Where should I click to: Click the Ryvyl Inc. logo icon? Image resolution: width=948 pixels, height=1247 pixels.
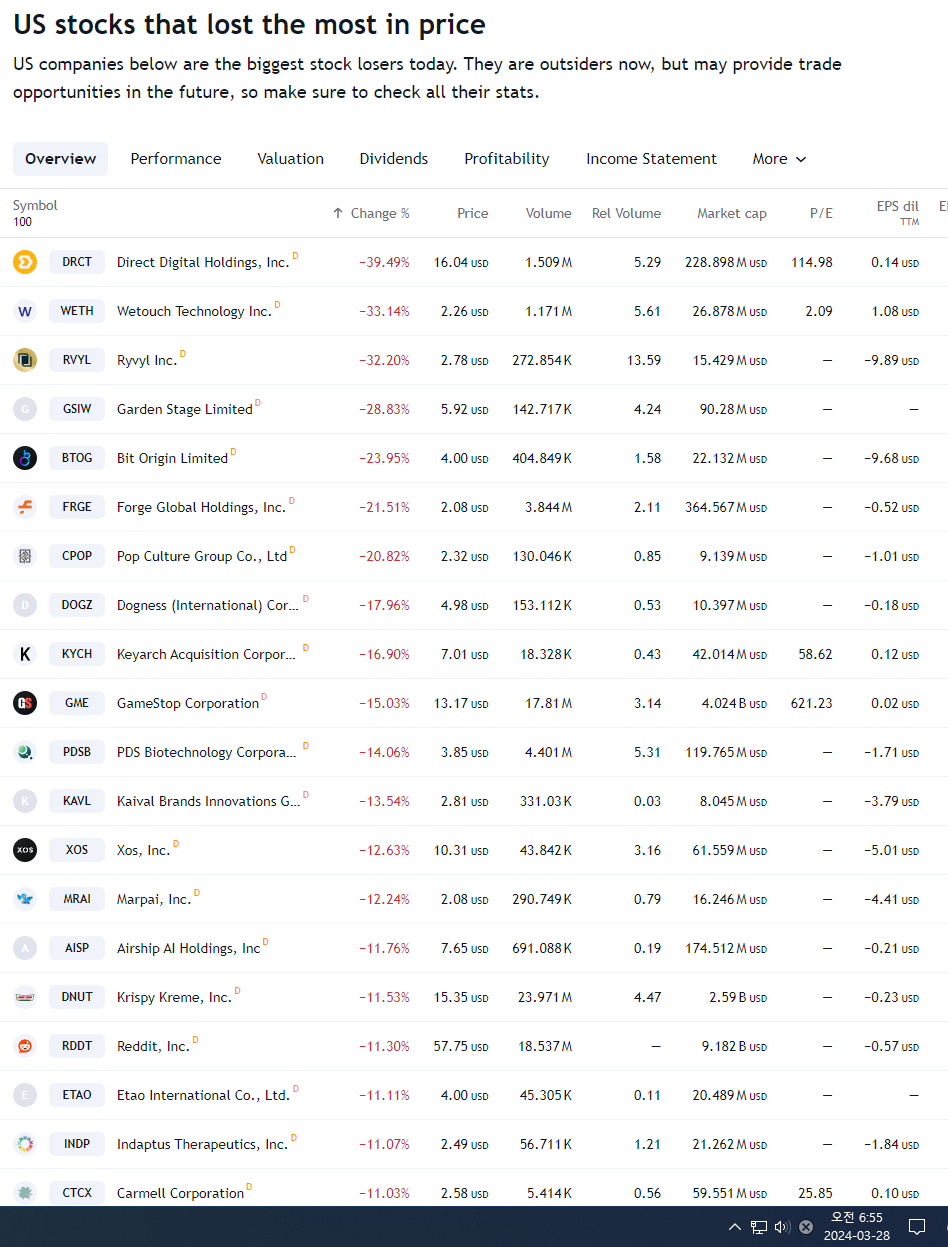pyautogui.click(x=25, y=360)
